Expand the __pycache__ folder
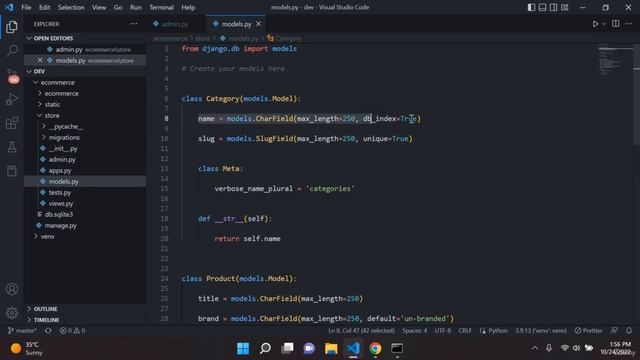The image size is (640, 360). [85, 127]
